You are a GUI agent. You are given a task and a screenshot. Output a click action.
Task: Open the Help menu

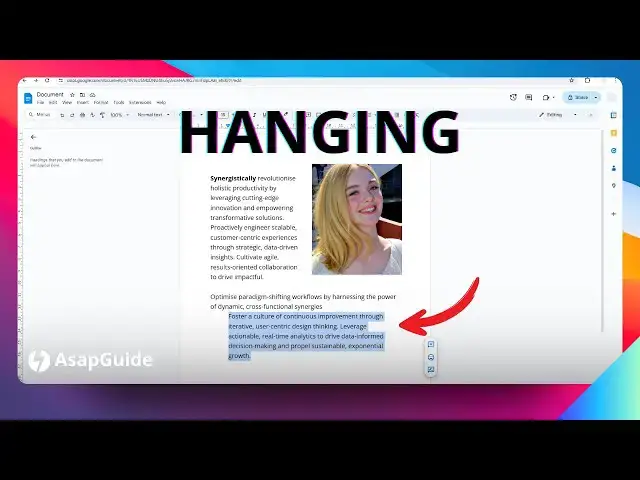pyautogui.click(x=161, y=102)
